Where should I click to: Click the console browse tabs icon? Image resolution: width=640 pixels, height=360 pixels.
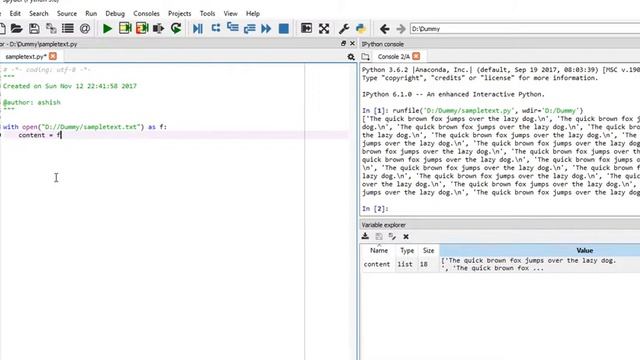point(365,57)
